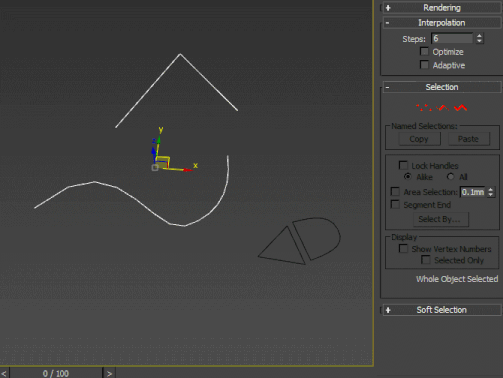This screenshot has width=503, height=378.
Task: Click the Steps value field
Action: pos(452,39)
